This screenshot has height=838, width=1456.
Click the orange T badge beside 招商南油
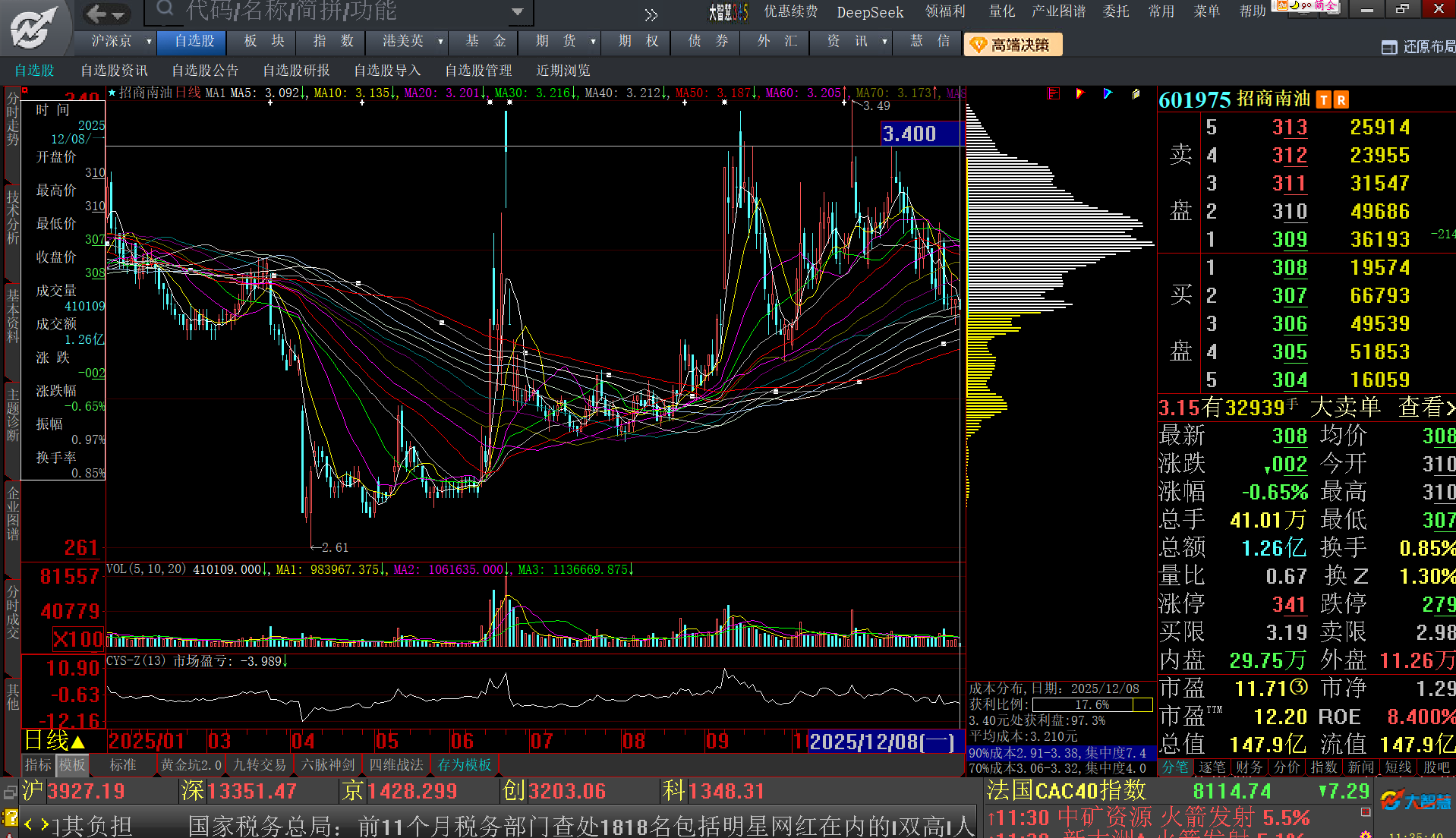1325,99
